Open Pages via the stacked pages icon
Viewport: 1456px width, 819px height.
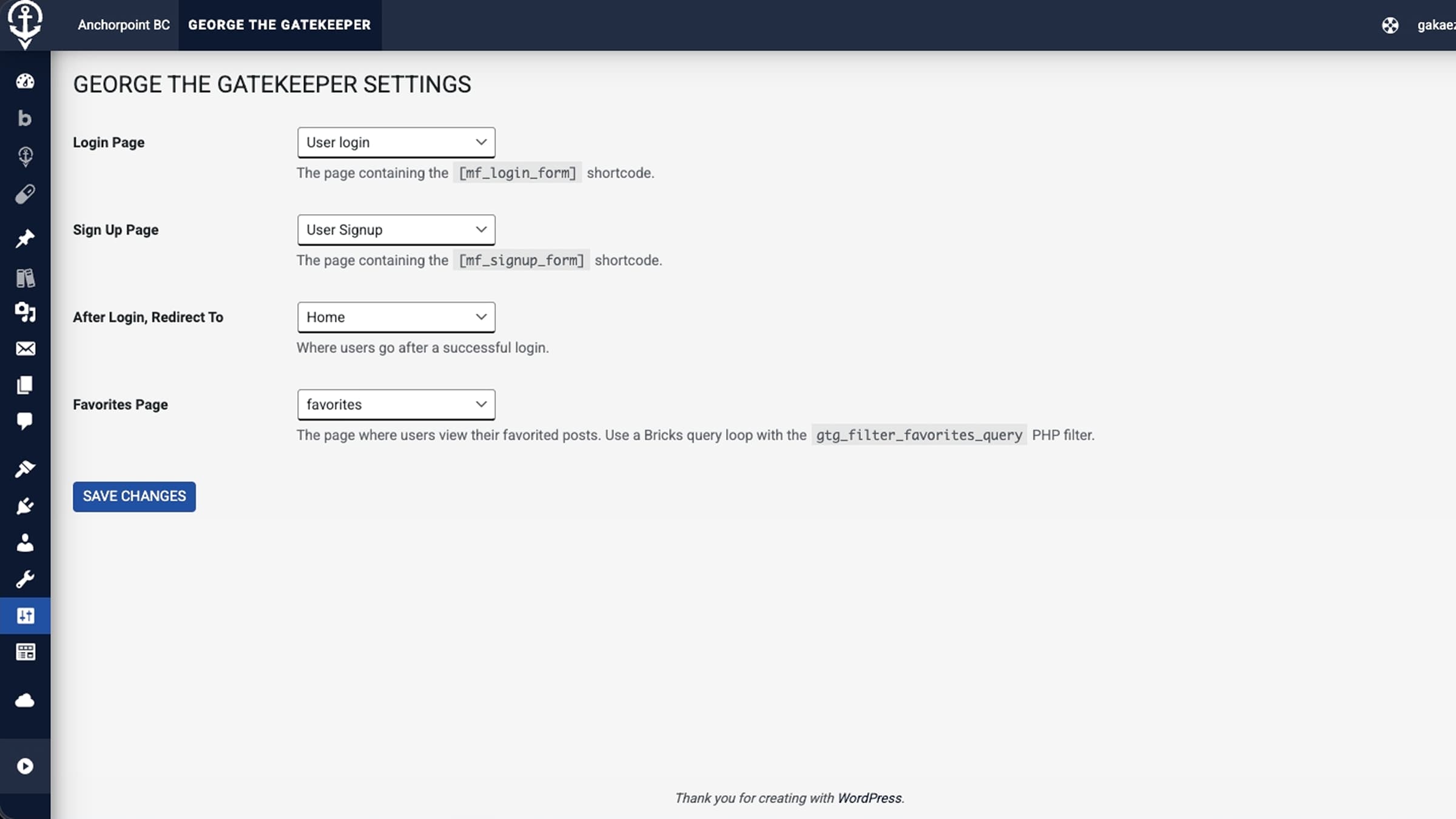(x=25, y=385)
